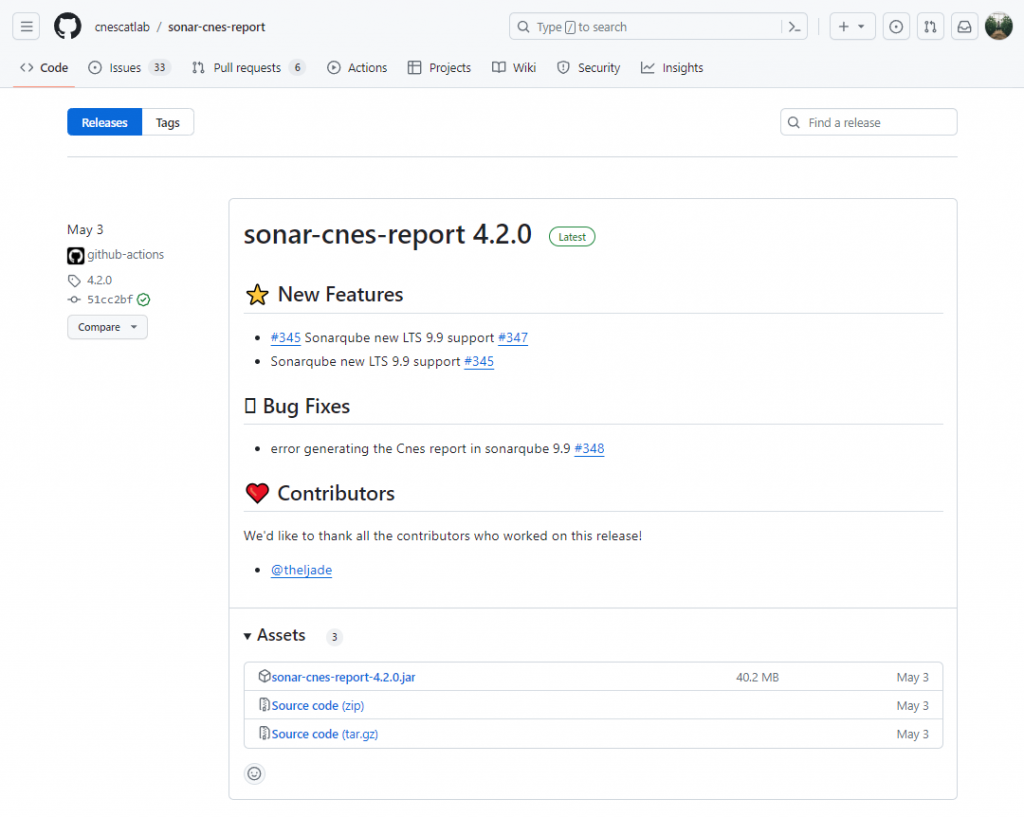Open the Wiki tab

[x=514, y=67]
